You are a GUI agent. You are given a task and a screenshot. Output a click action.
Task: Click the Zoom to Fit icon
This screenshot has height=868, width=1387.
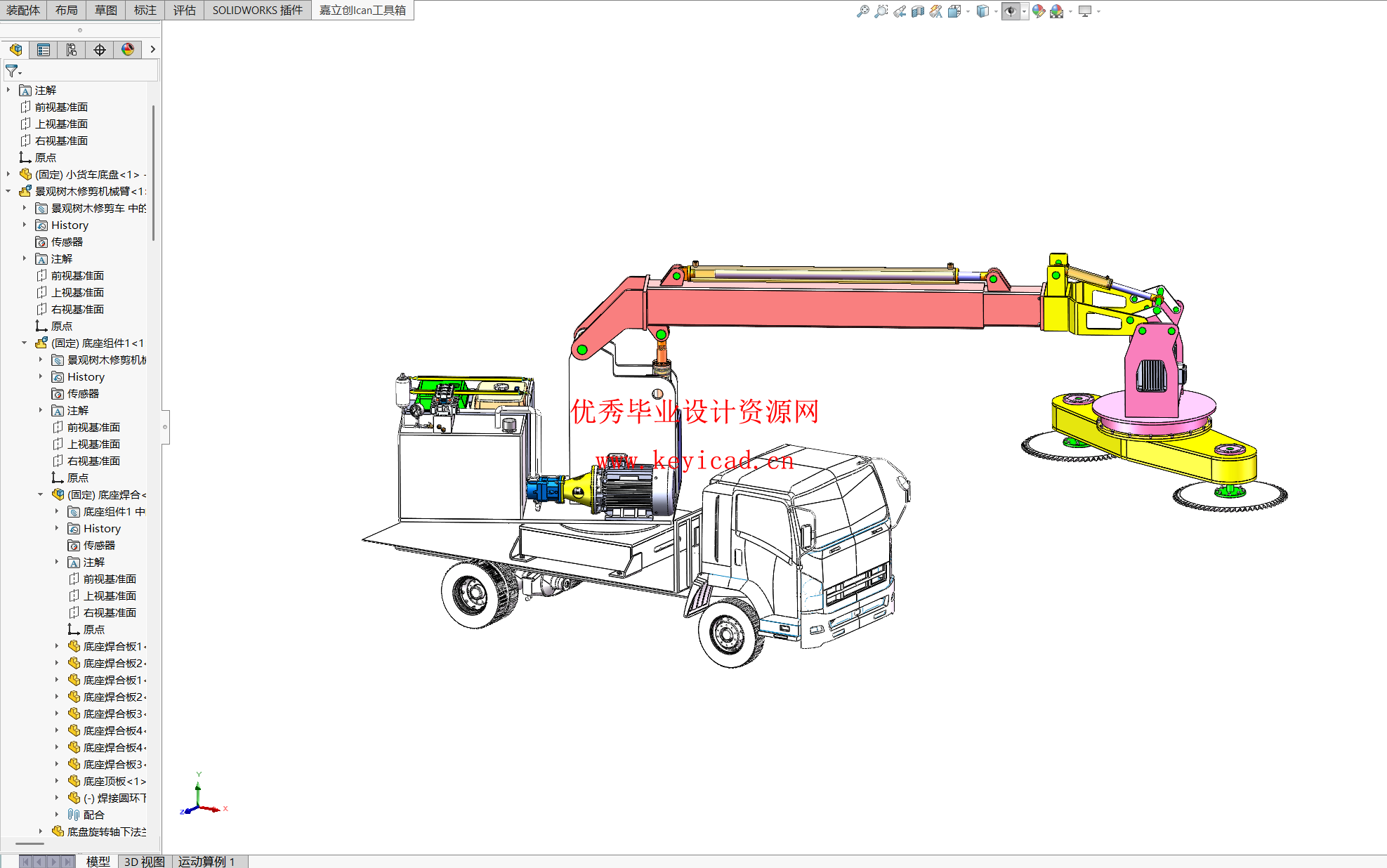(862, 11)
